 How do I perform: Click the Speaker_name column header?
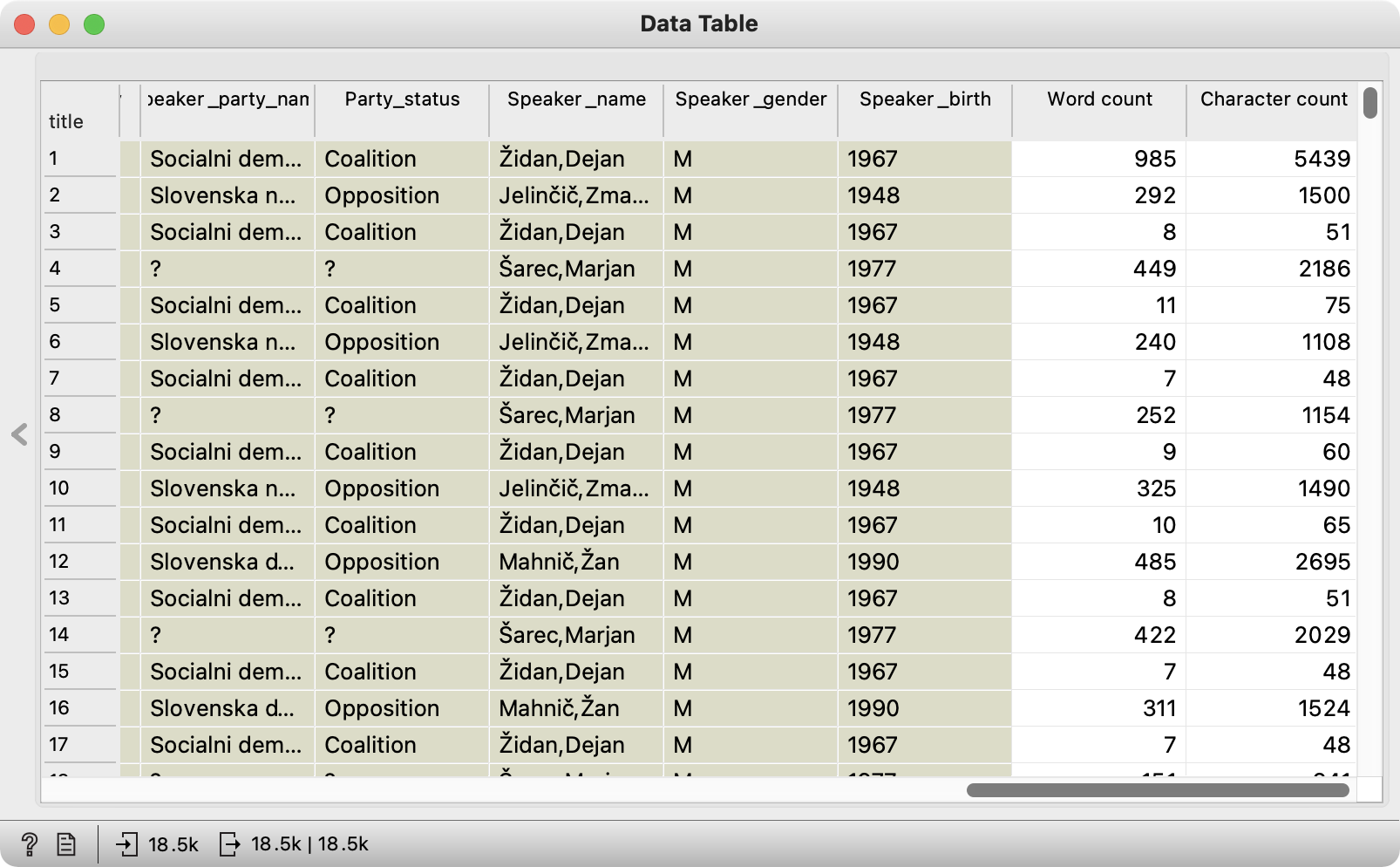coord(576,99)
